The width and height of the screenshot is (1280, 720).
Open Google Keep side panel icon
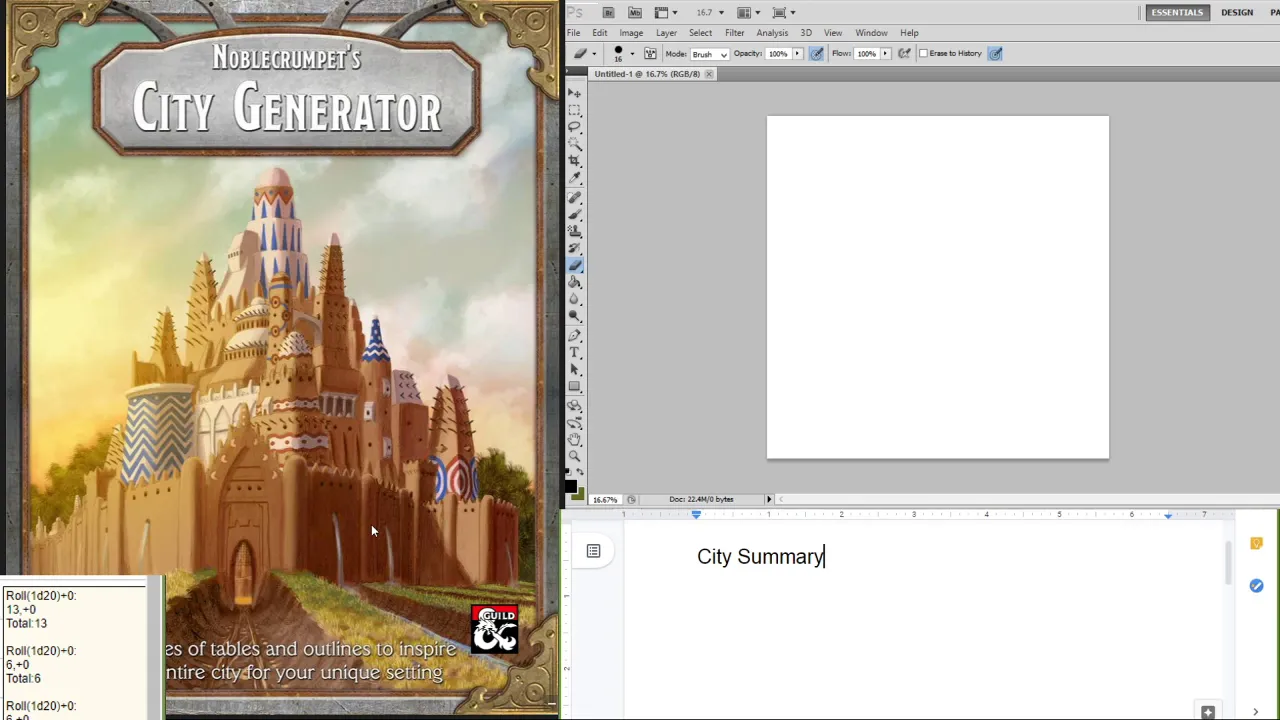tap(1256, 543)
